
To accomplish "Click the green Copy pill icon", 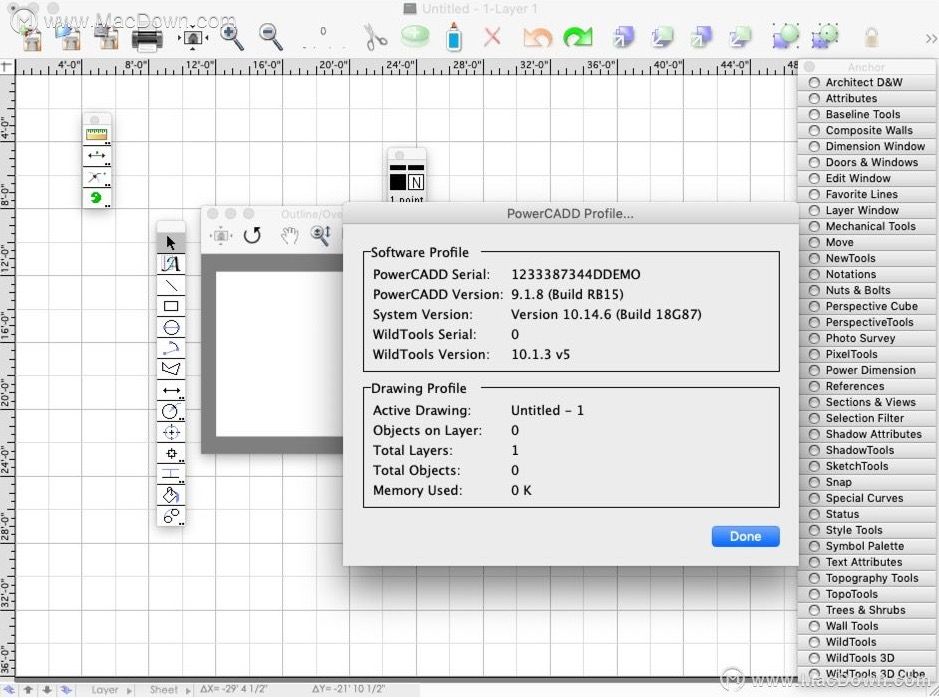I will (414, 37).
